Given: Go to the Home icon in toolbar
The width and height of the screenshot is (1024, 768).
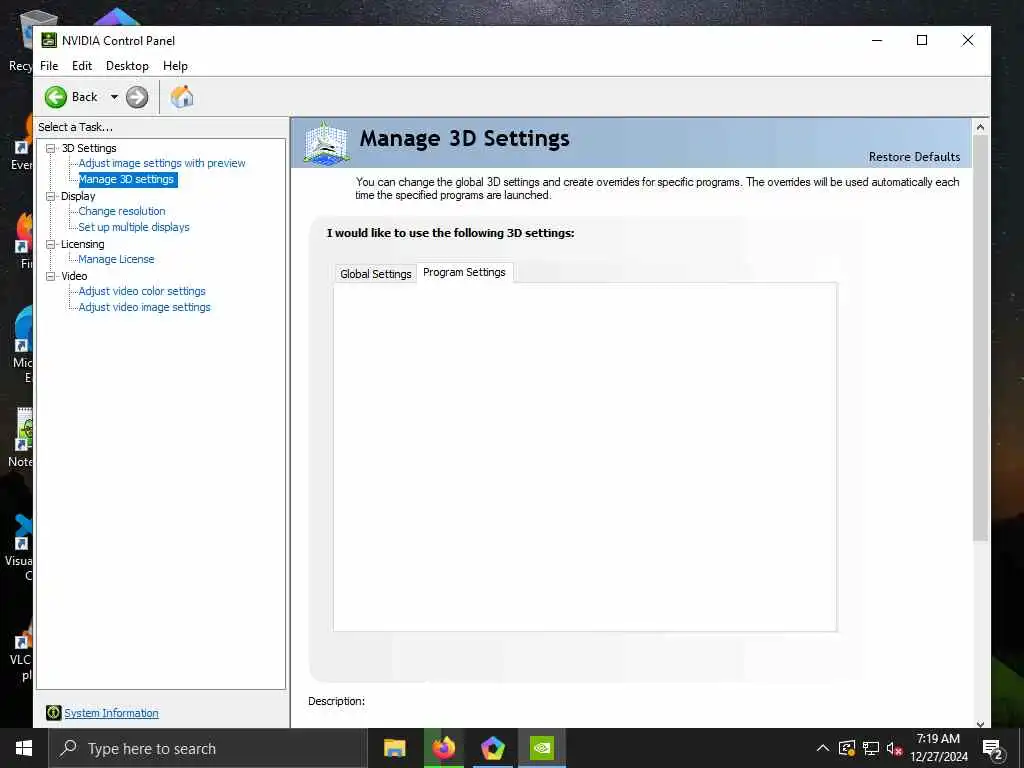Looking at the screenshot, I should coord(182,97).
